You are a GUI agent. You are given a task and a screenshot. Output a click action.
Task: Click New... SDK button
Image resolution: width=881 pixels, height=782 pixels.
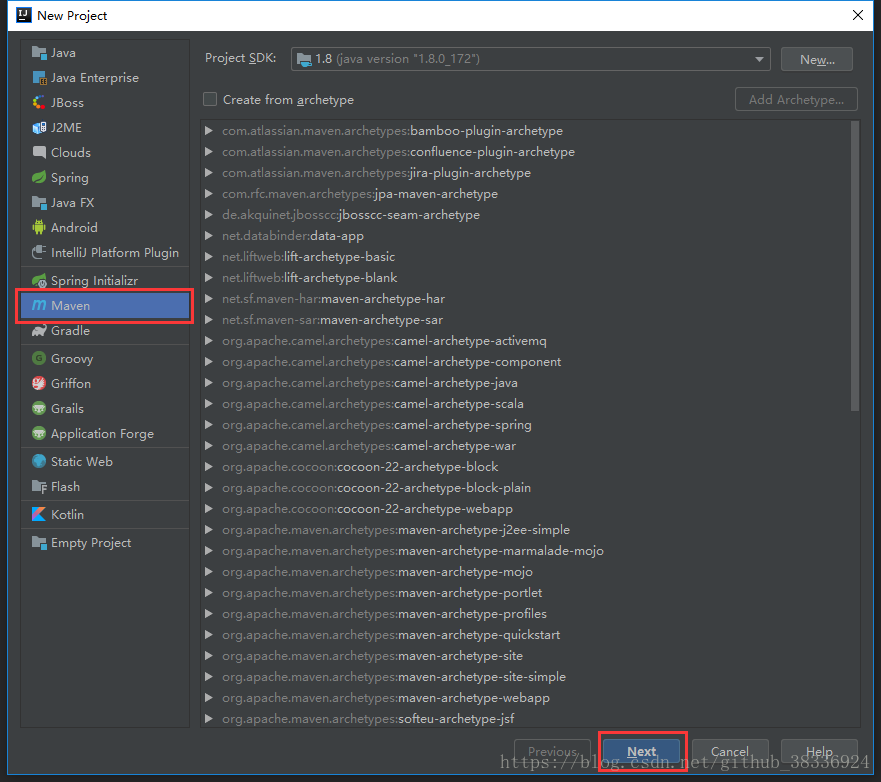[x=817, y=59]
